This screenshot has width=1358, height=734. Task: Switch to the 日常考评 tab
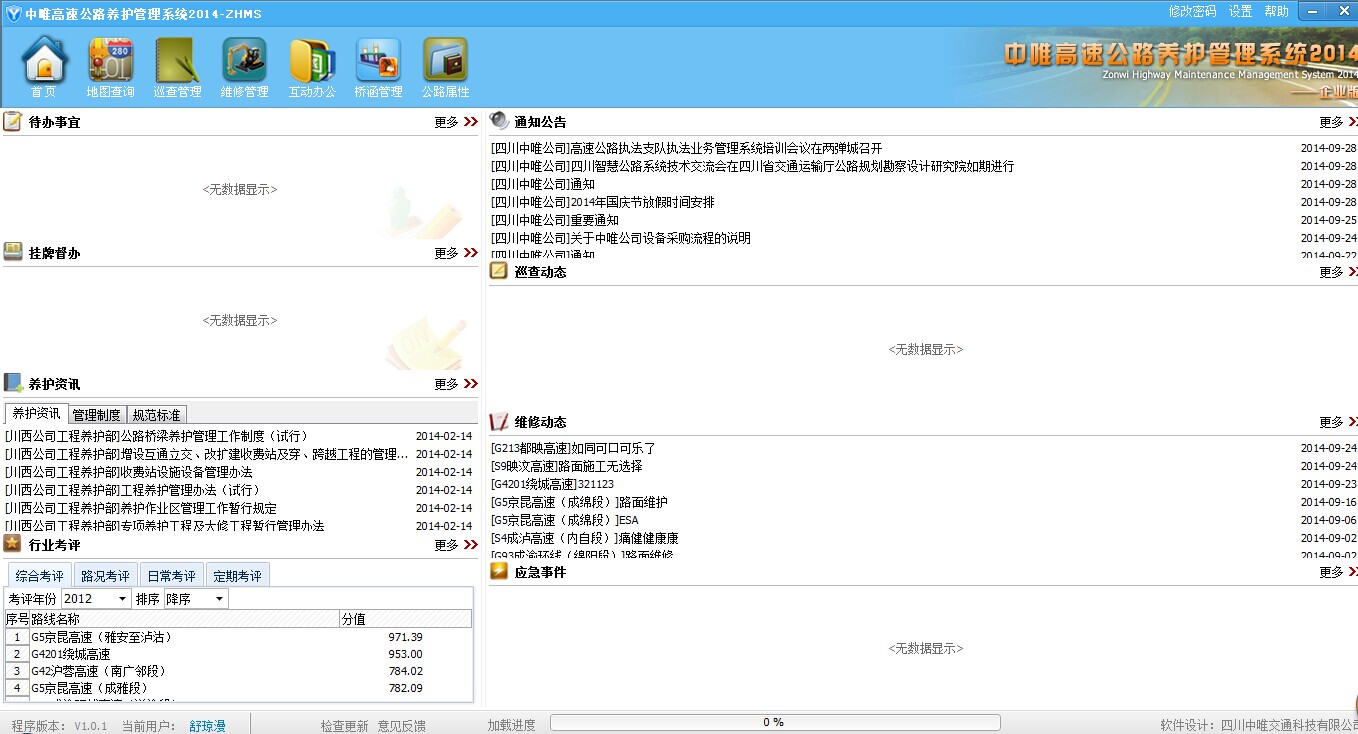click(x=172, y=576)
